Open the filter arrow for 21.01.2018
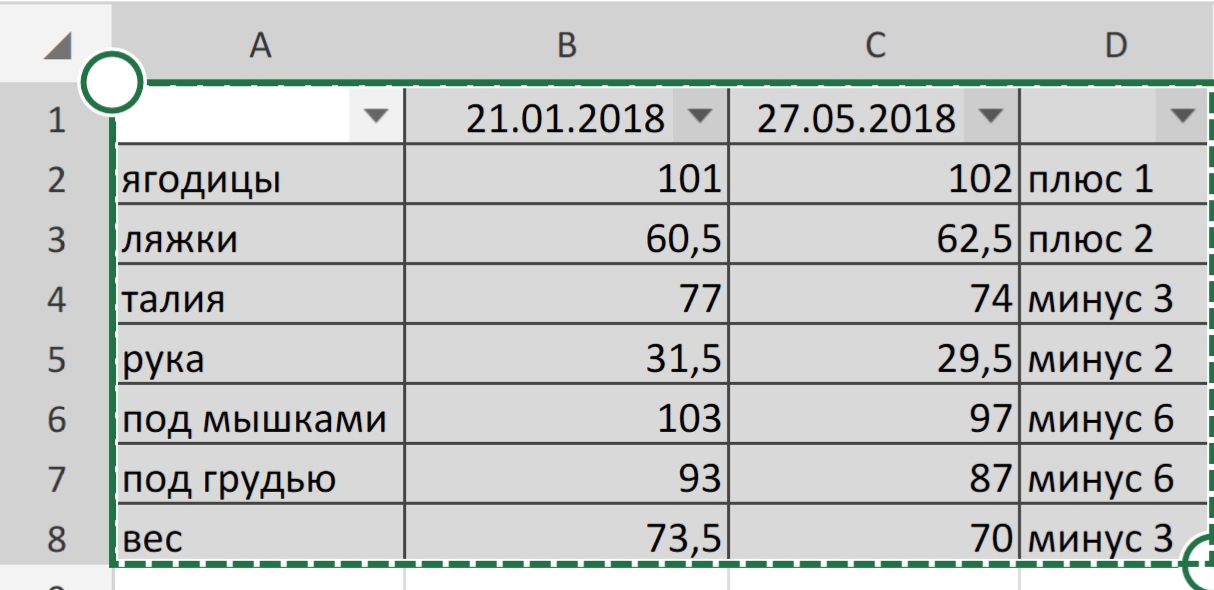1214x590 pixels. [x=700, y=118]
